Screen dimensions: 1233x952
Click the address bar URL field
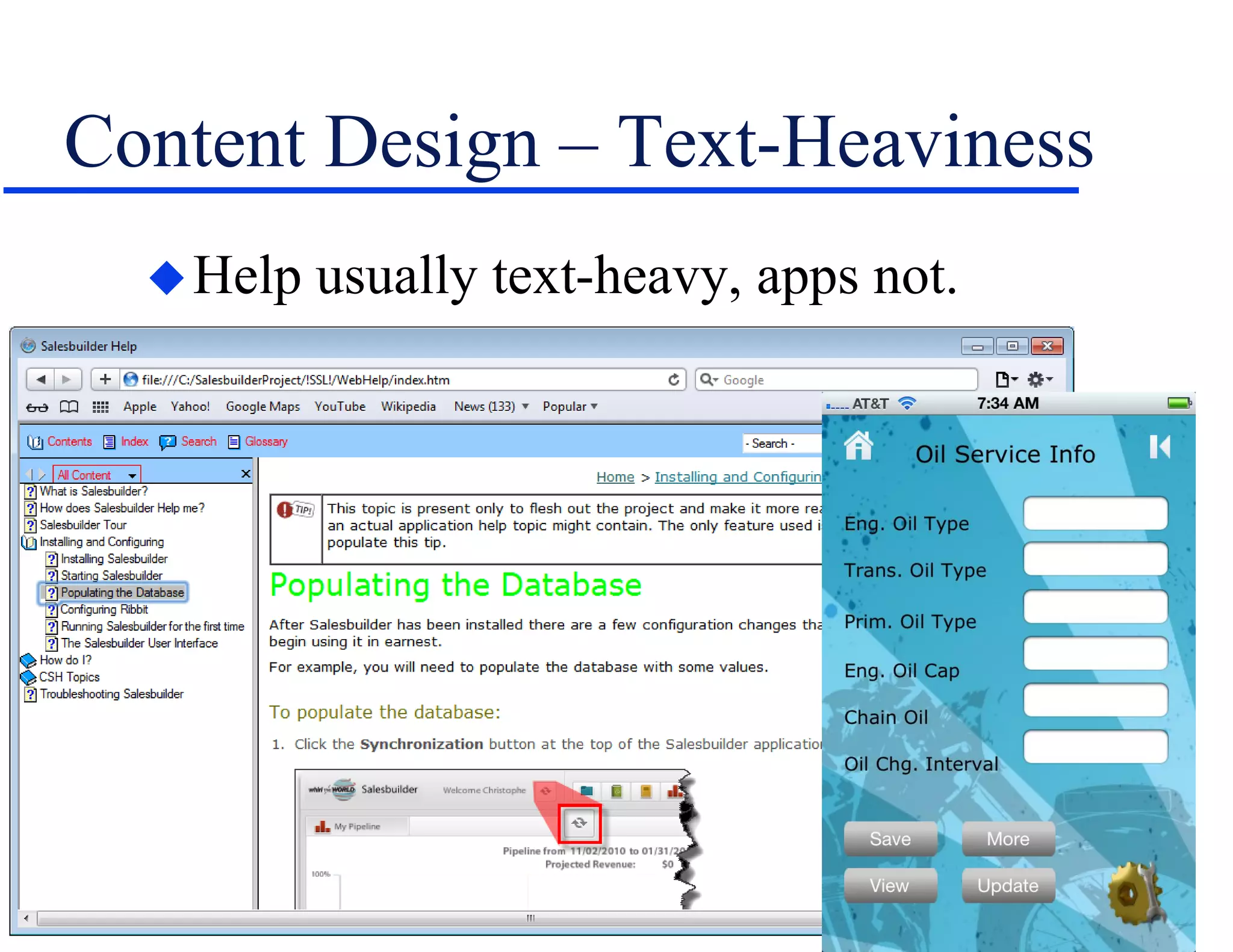click(x=402, y=380)
